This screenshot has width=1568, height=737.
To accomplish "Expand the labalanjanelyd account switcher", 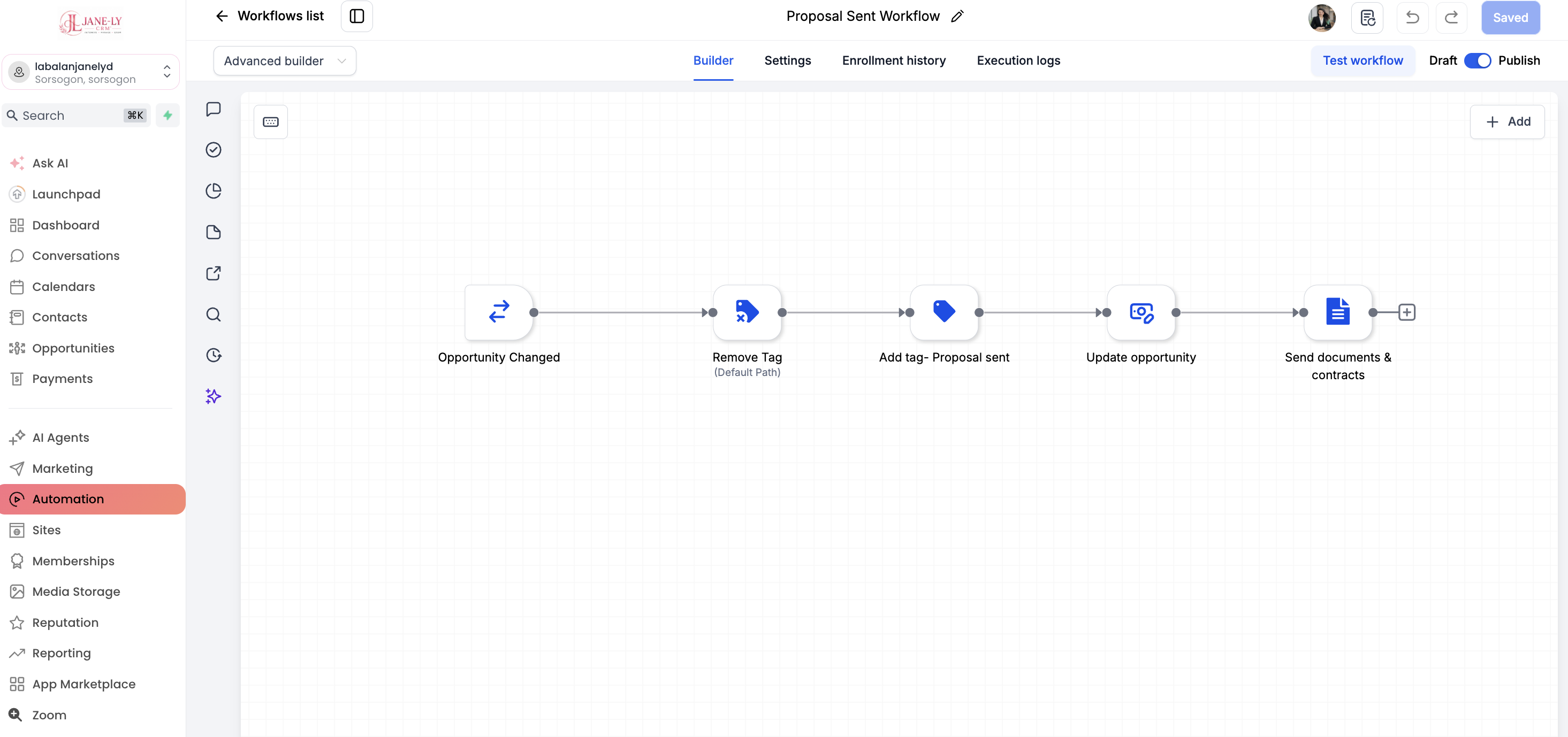I will (x=90, y=72).
